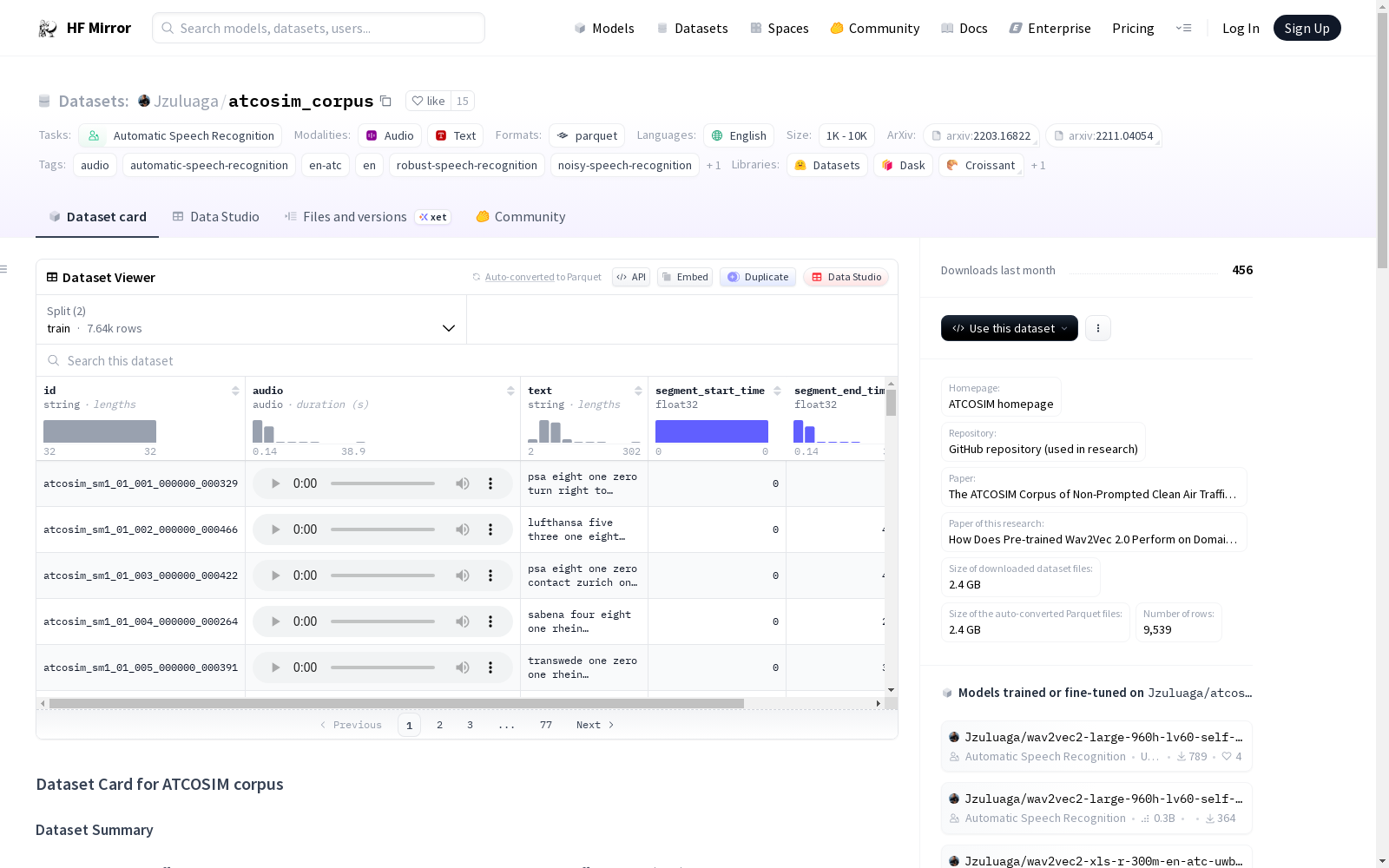
Task: Play audio for row atcosim_sm1_01_004_000000_000264
Action: pyautogui.click(x=276, y=621)
